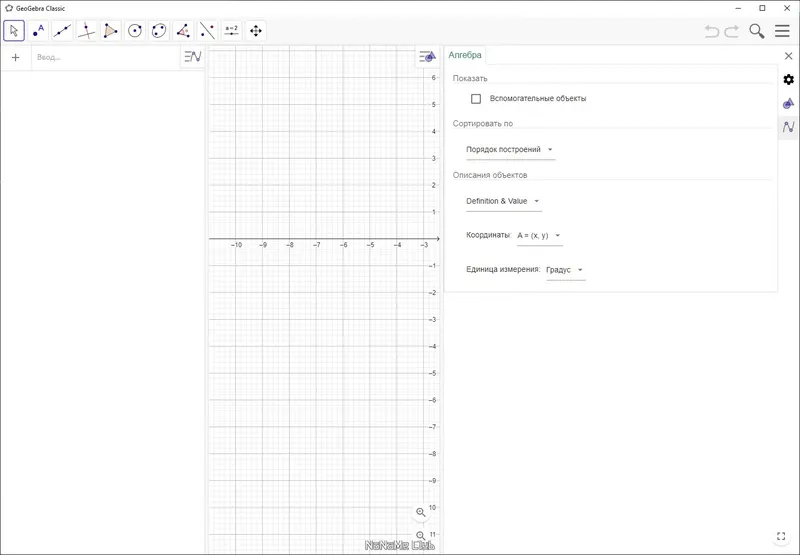This screenshot has width=800, height=555.
Task: Redo the last action
Action: 732,31
